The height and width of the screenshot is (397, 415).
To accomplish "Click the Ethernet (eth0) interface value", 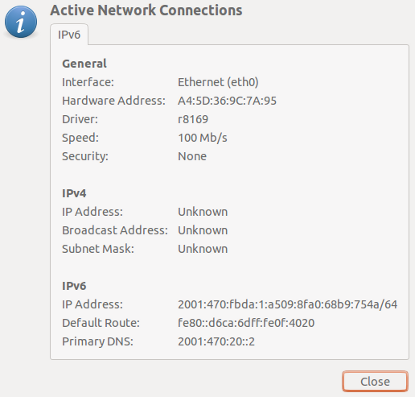I will (218, 82).
